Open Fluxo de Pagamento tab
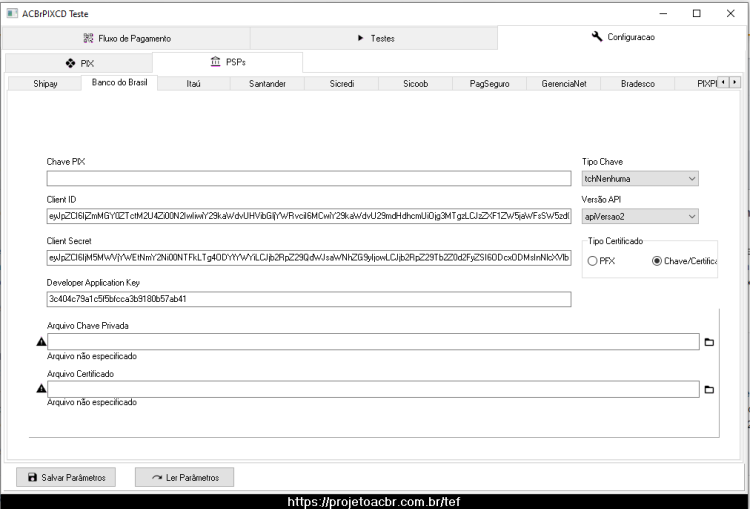 point(126,38)
